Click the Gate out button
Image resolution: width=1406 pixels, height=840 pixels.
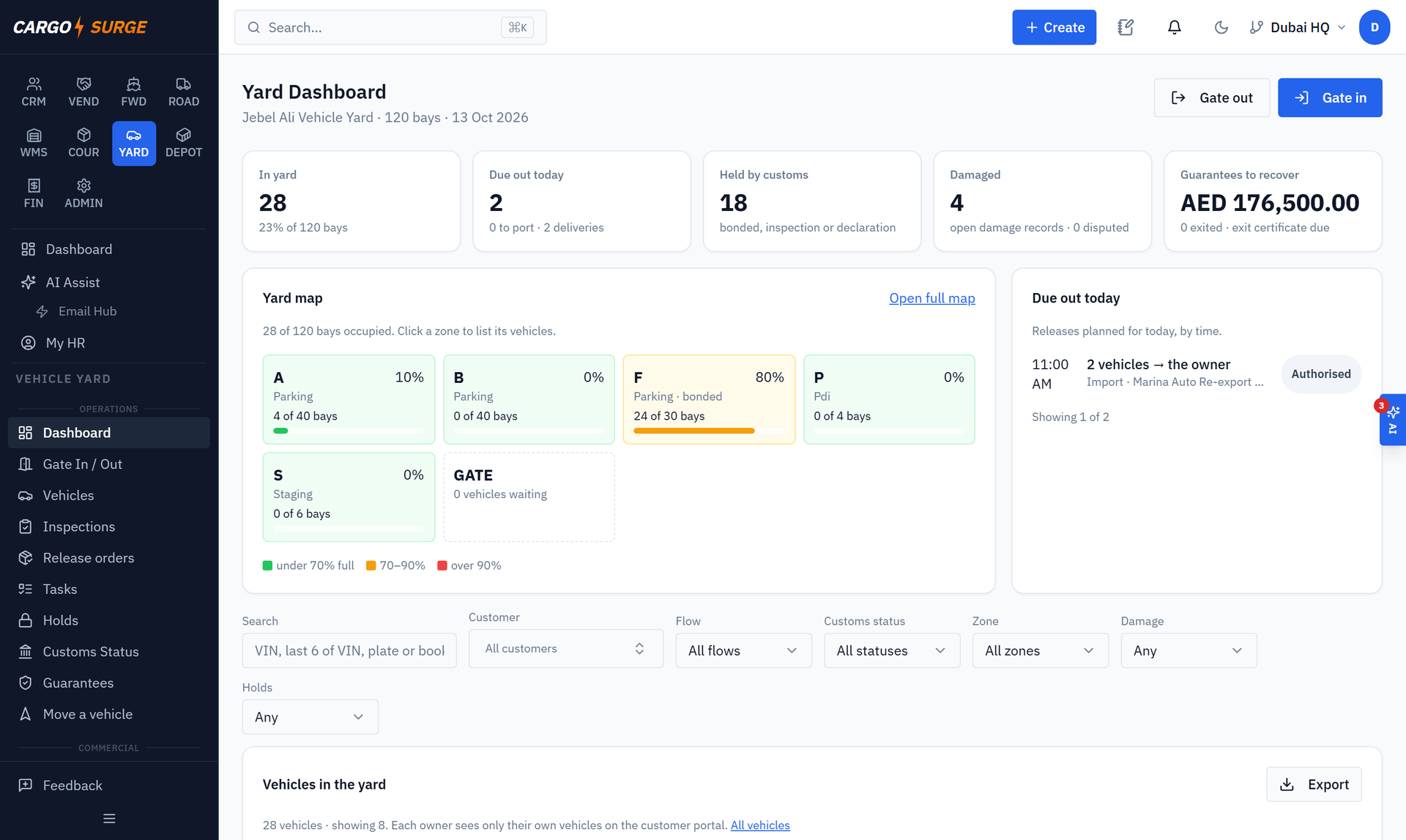(1211, 97)
